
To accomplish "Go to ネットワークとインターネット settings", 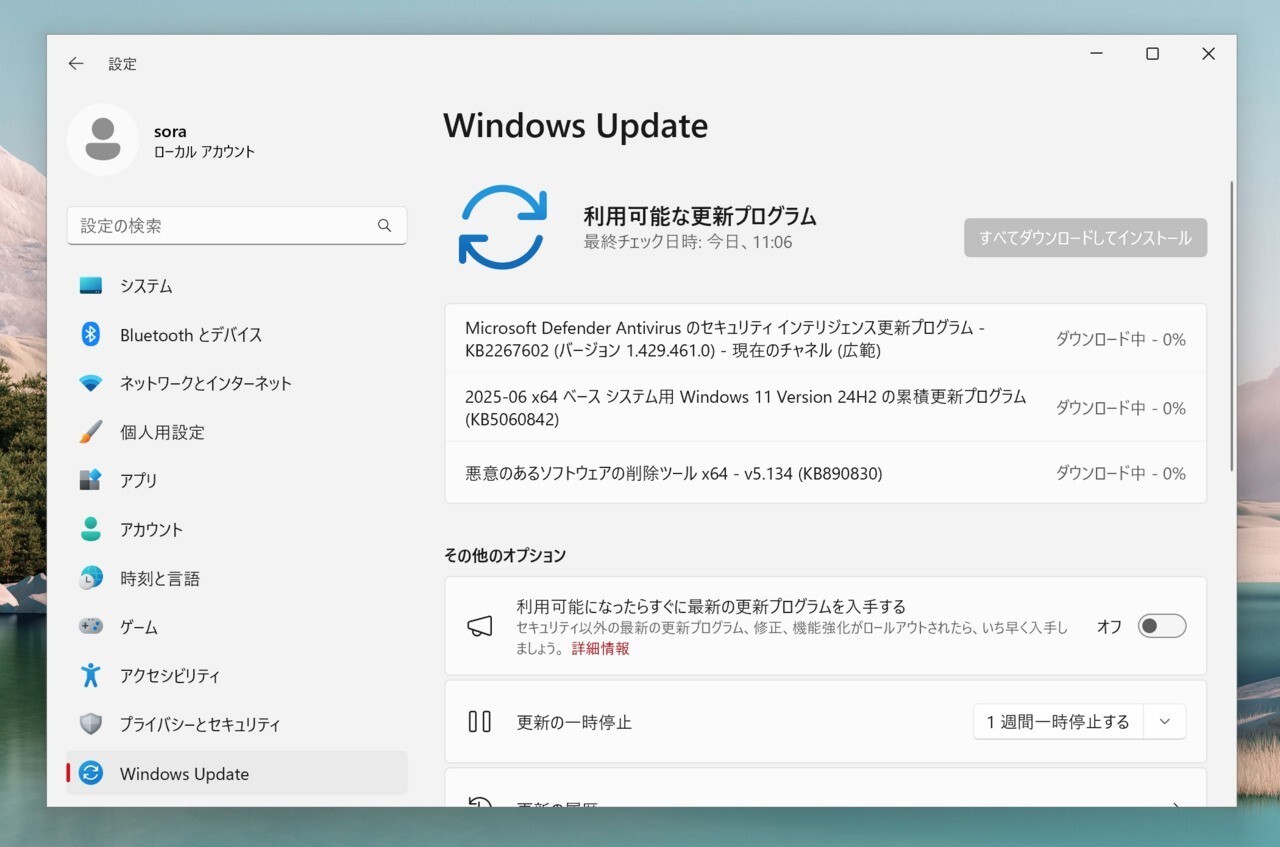I will click(237, 383).
